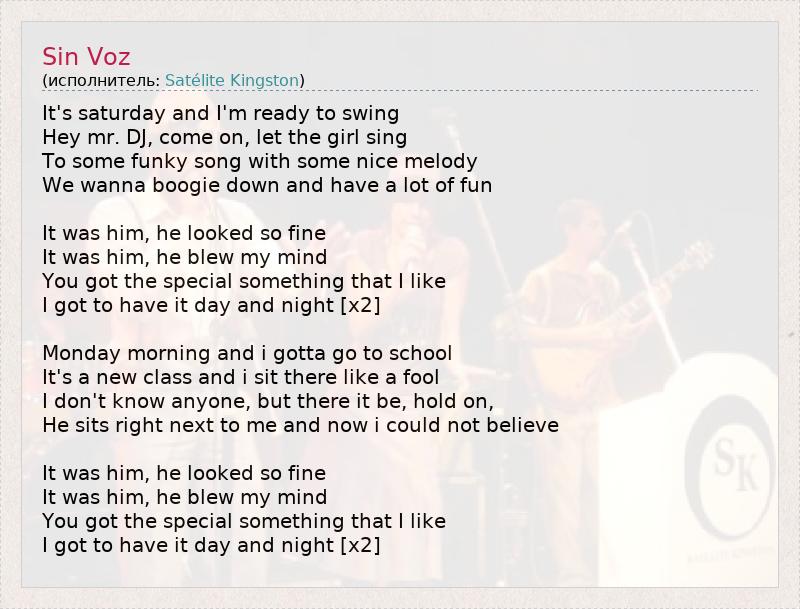
Task: Click the "To some funky song" lyric line
Action: coord(260,161)
